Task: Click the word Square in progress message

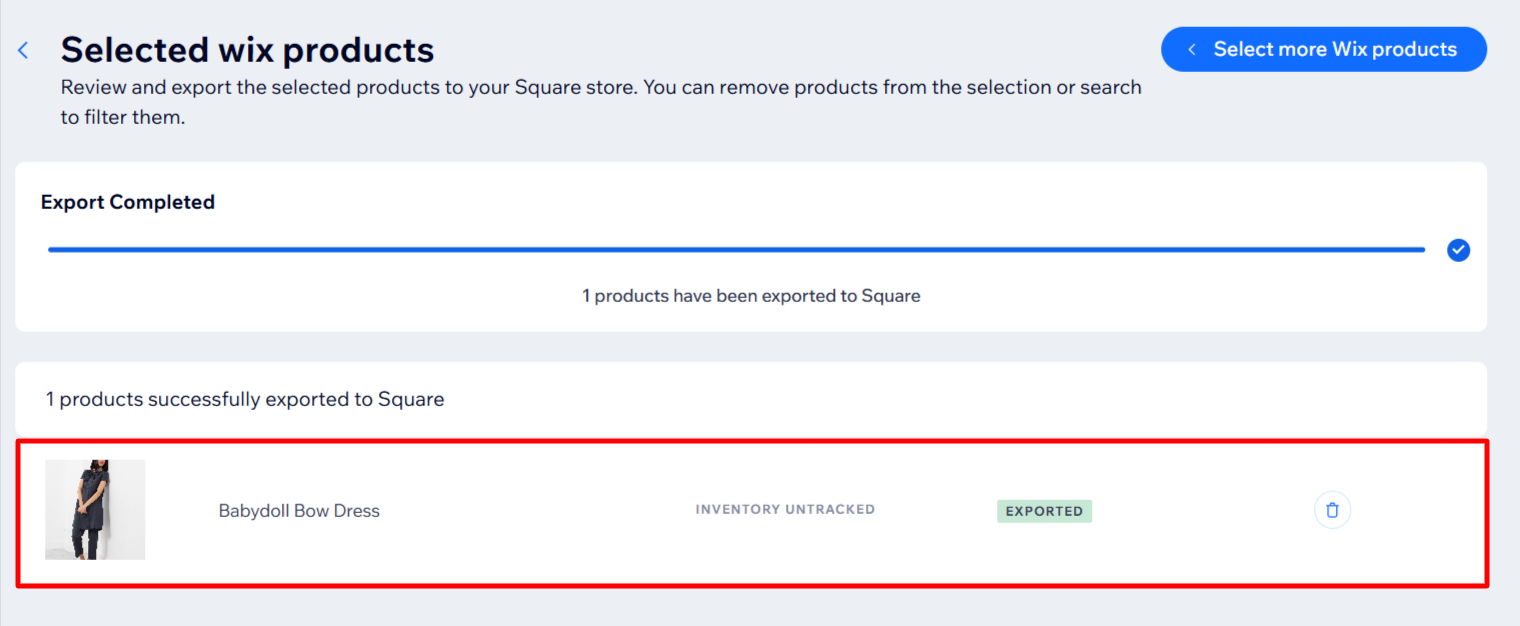Action: coord(891,296)
